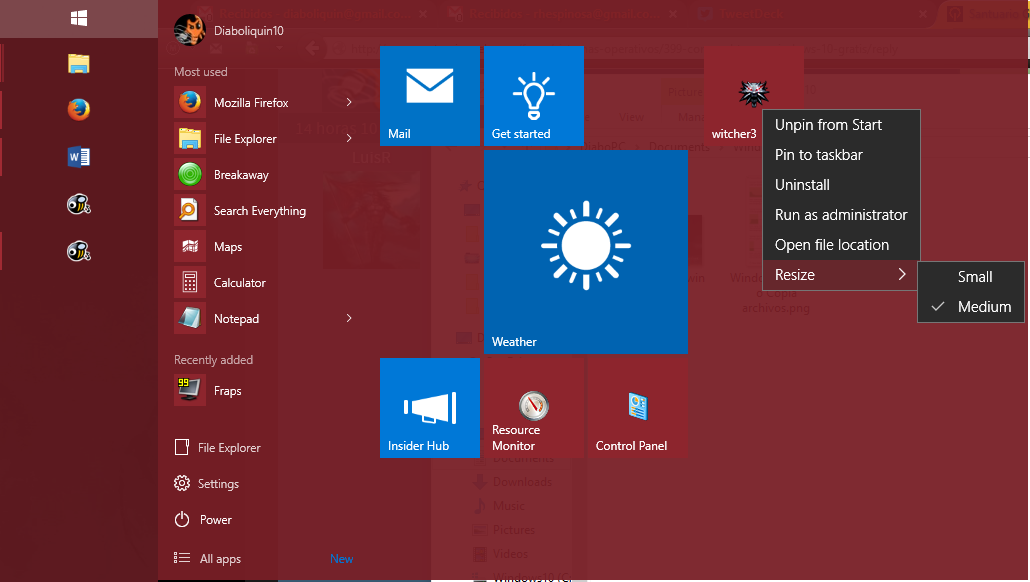This screenshot has width=1030, height=582.
Task: Click the Power button
Action: [214, 520]
